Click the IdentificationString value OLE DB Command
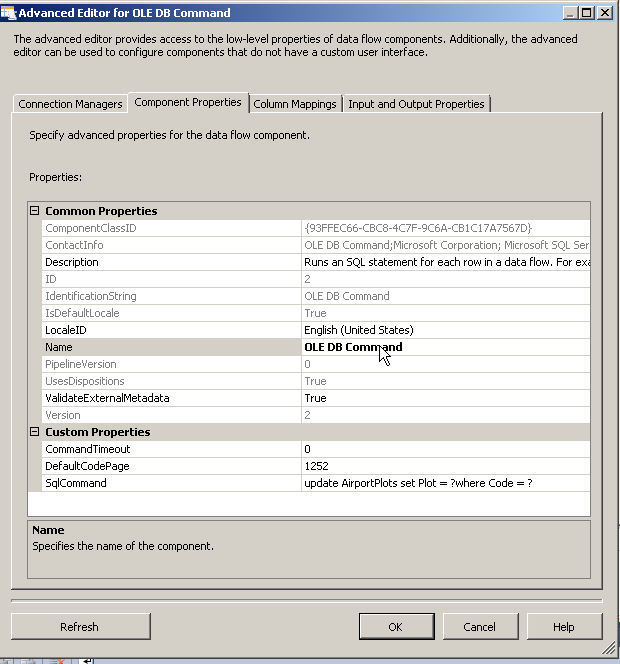Viewport: 620px width, 664px height. tap(347, 296)
